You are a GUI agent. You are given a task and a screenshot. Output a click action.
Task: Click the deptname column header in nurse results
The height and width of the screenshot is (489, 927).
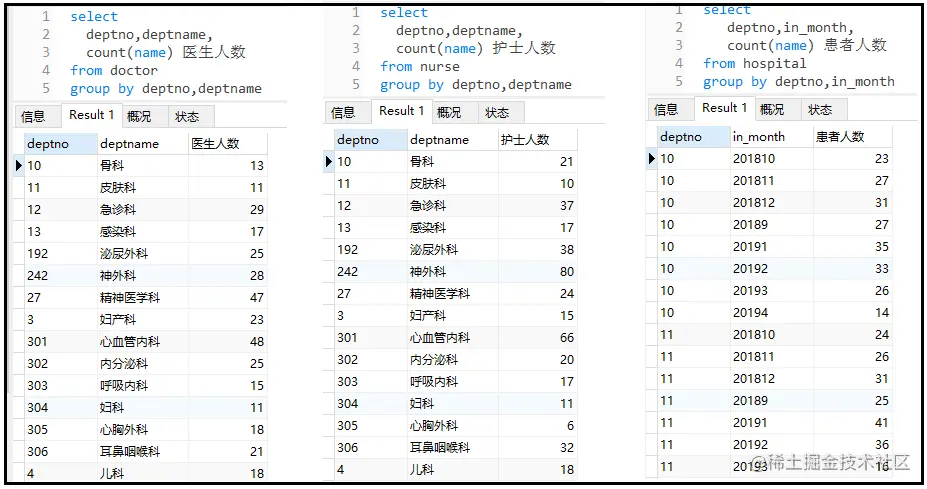click(x=452, y=140)
